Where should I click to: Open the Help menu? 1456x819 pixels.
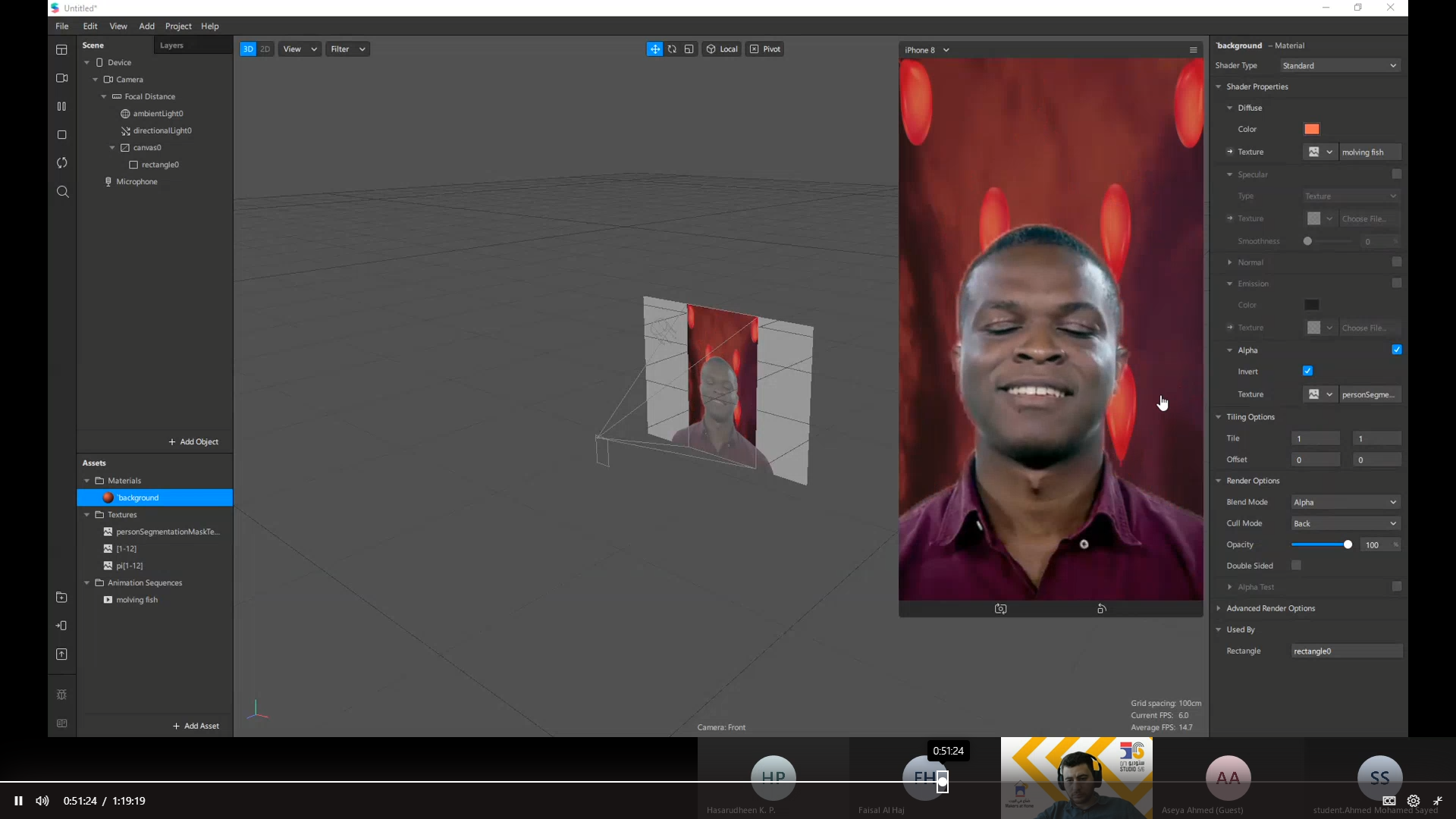pos(210,26)
